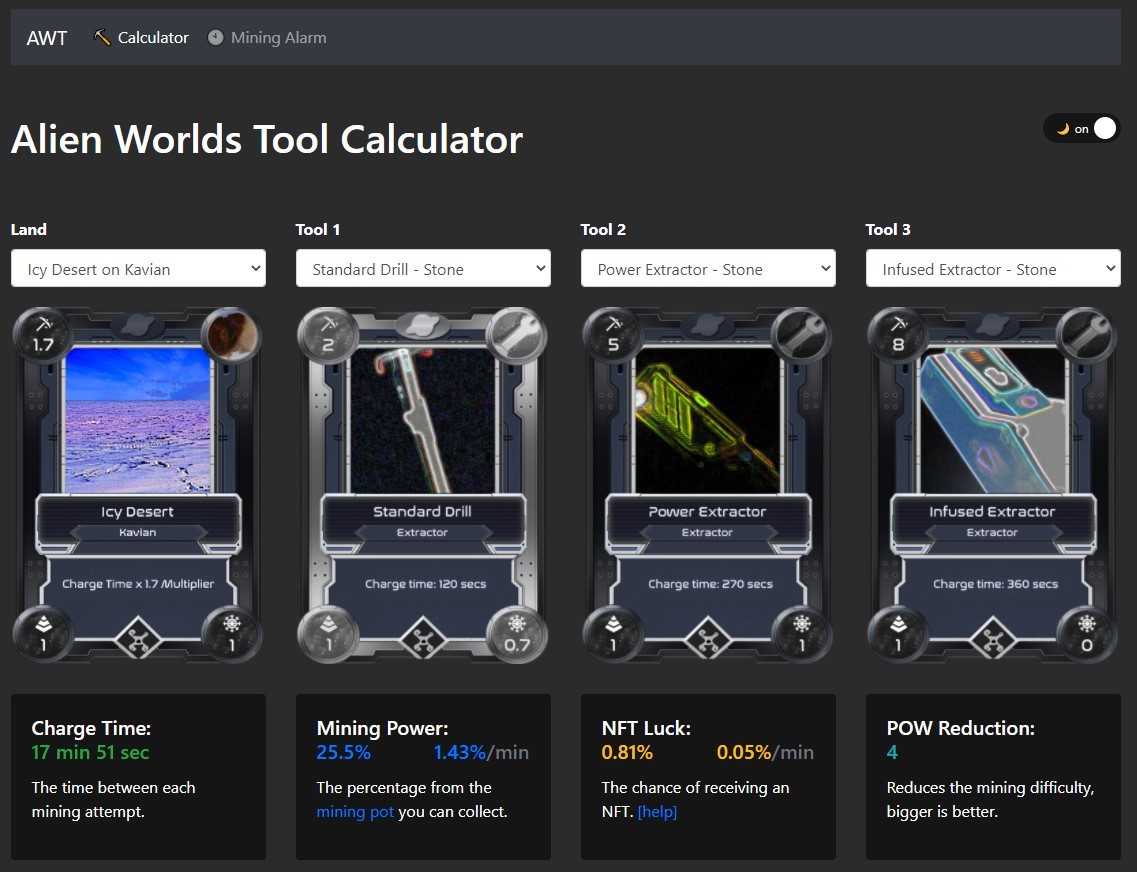Click the Land label above the dropdown
1137x872 pixels.
[x=29, y=229]
